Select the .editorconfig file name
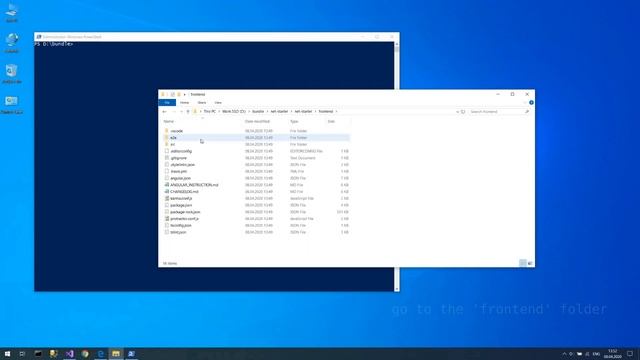Viewport: 640px width, 360px height. [181, 151]
